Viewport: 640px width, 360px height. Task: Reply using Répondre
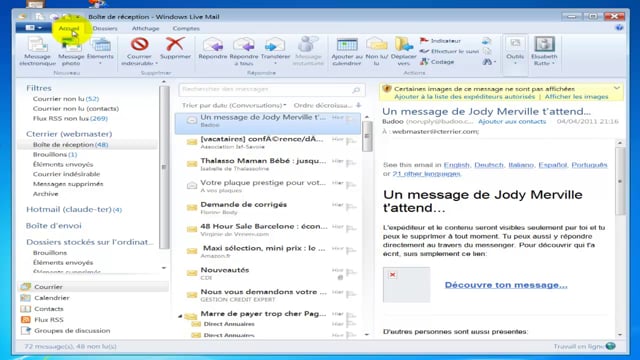point(213,49)
